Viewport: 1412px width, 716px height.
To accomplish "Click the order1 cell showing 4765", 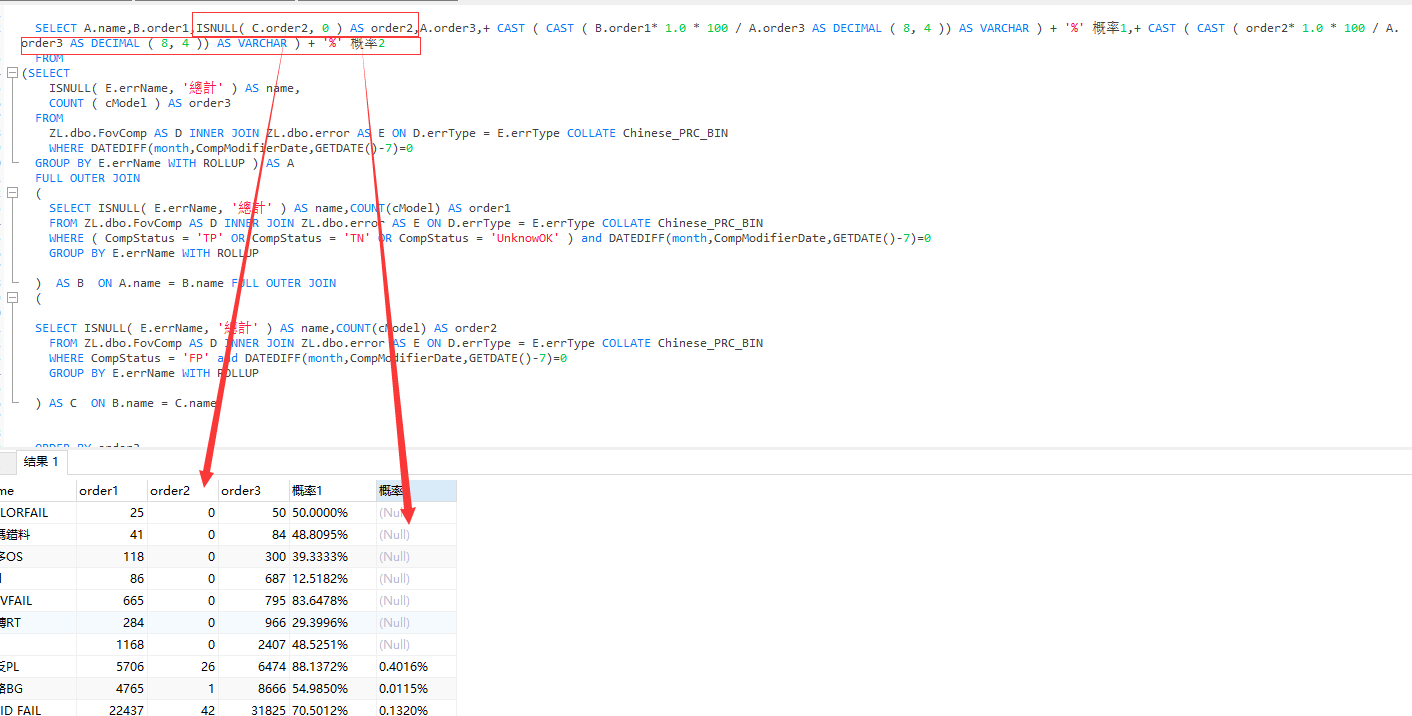I will coord(112,688).
